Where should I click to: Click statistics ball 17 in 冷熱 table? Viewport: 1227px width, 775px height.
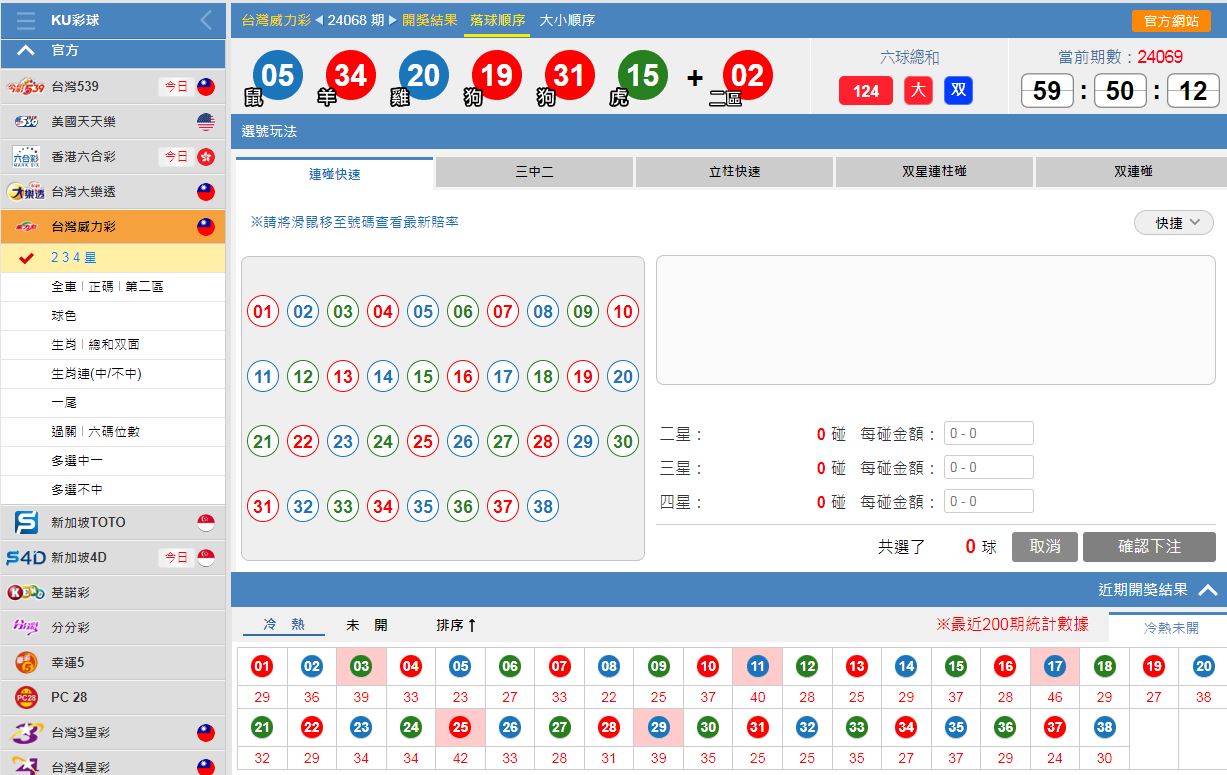1055,666
